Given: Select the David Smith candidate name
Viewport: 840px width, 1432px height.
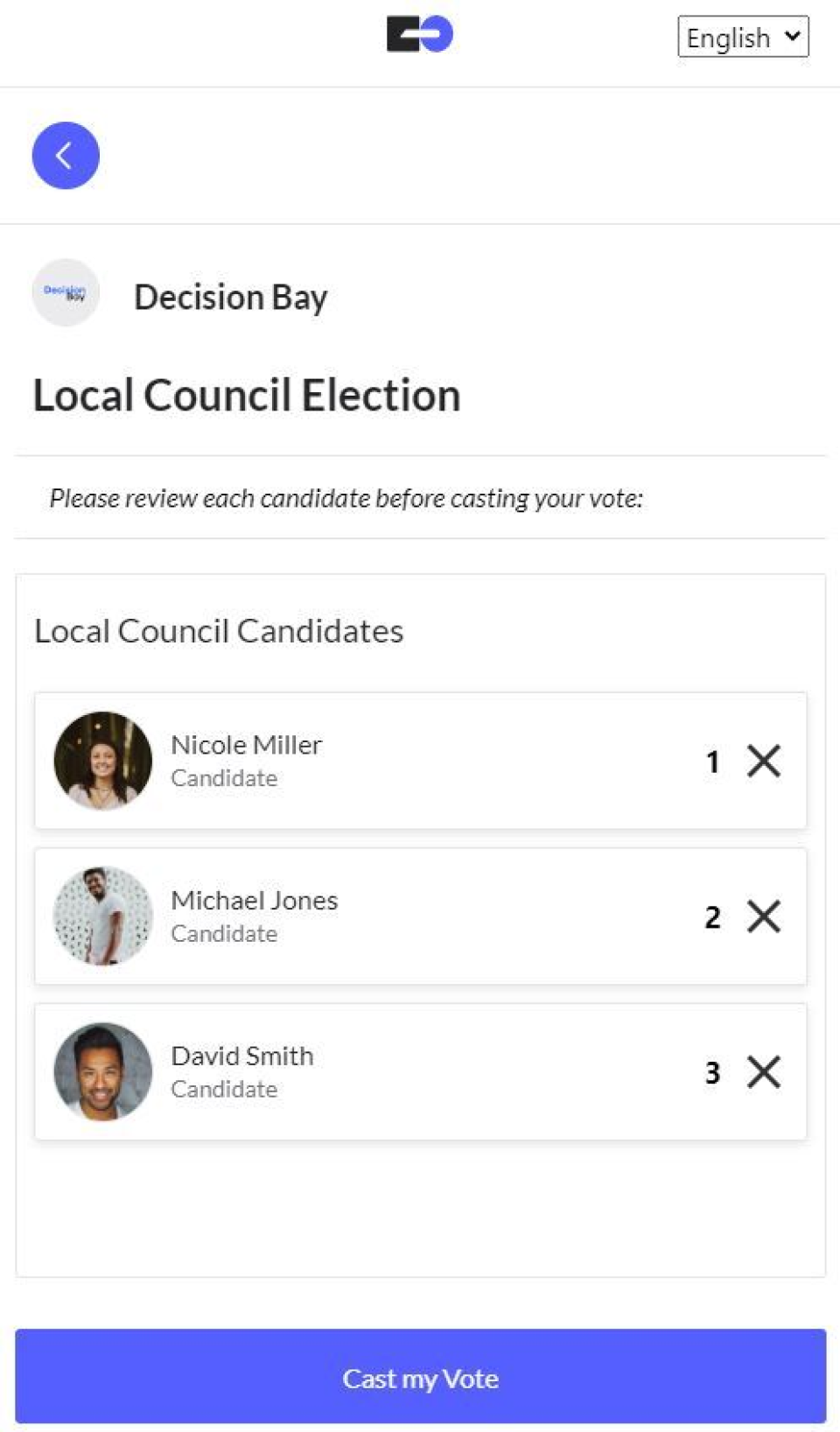Looking at the screenshot, I should [x=241, y=1056].
